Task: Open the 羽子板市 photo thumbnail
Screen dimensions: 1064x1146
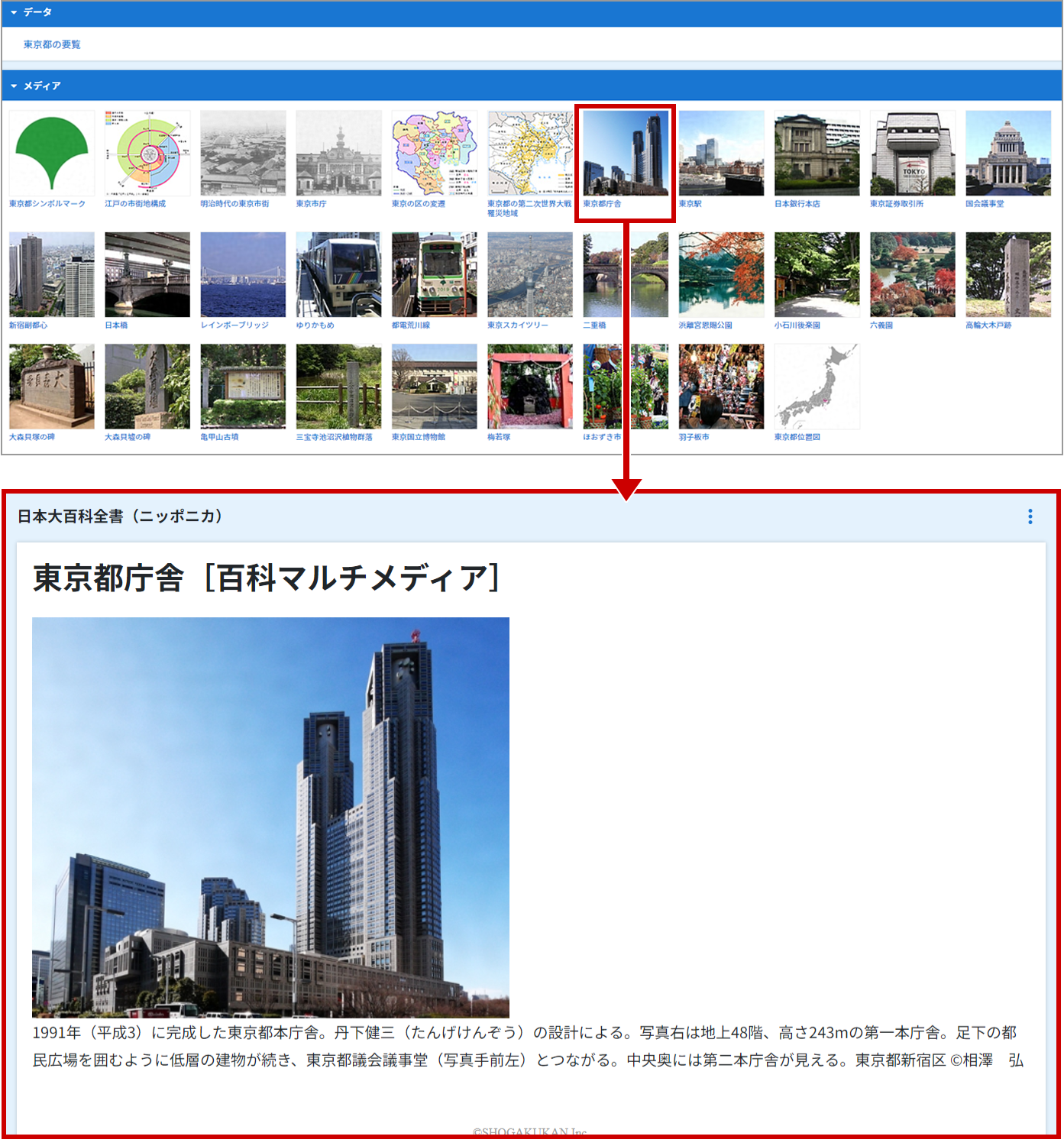Action: coord(721,386)
